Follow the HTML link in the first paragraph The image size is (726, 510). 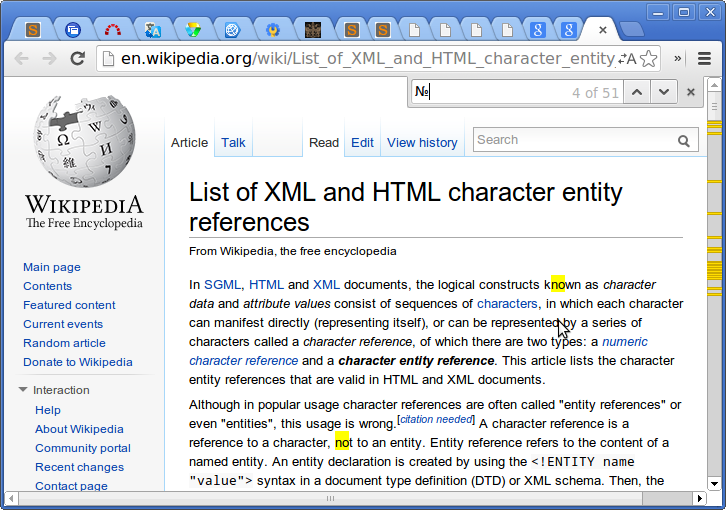(x=266, y=284)
